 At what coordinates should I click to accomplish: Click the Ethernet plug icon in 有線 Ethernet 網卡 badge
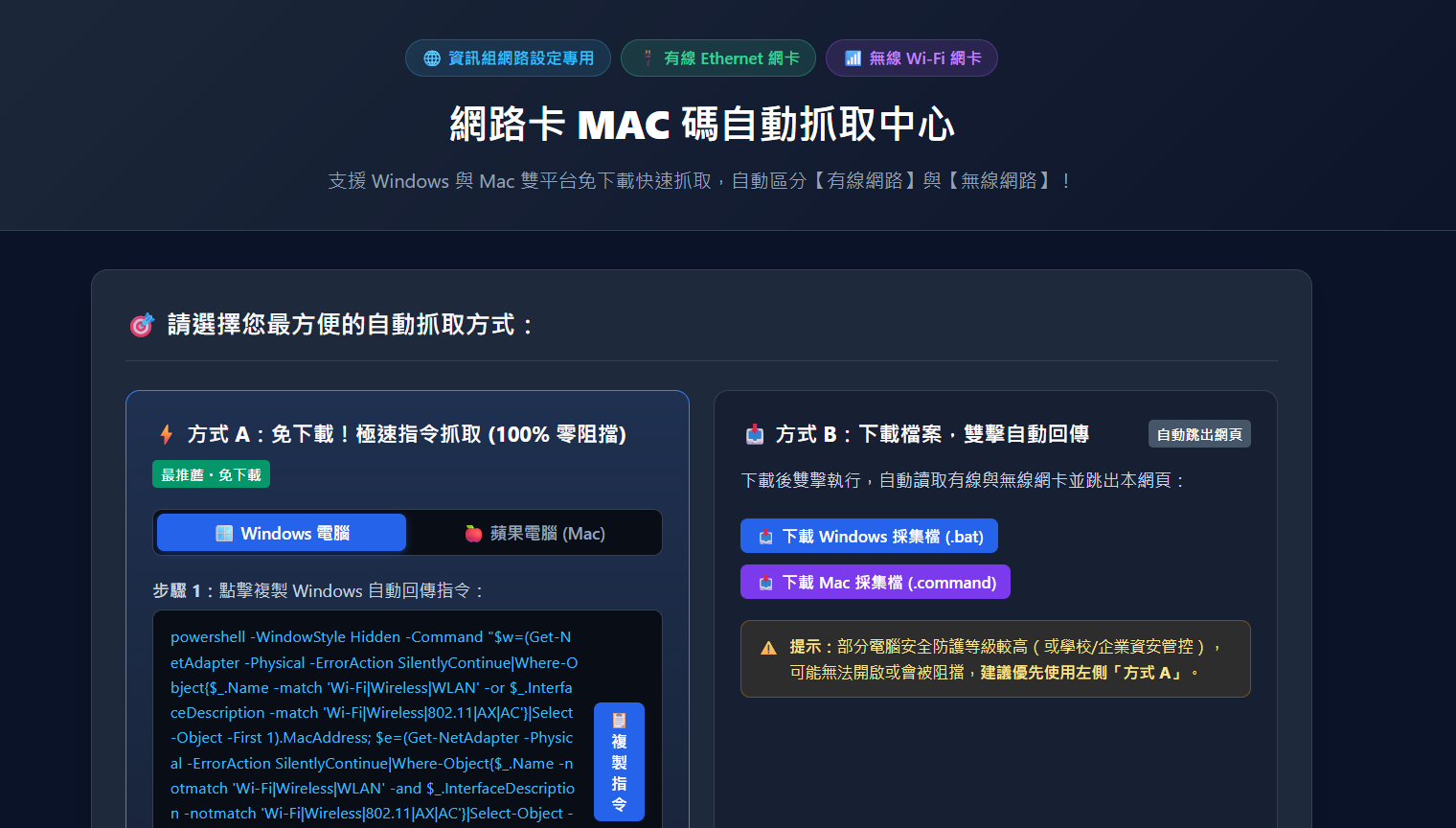click(648, 58)
